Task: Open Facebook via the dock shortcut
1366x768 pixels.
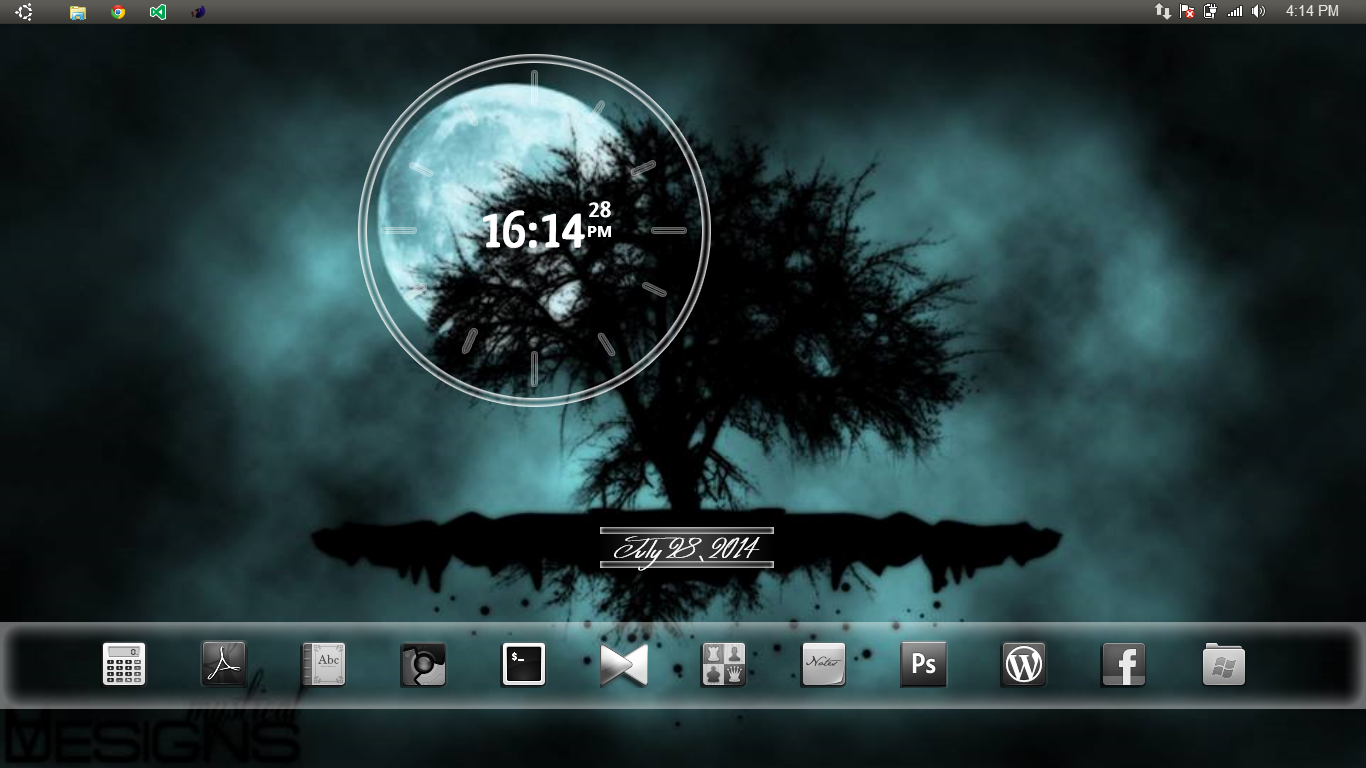Action: pos(1122,664)
